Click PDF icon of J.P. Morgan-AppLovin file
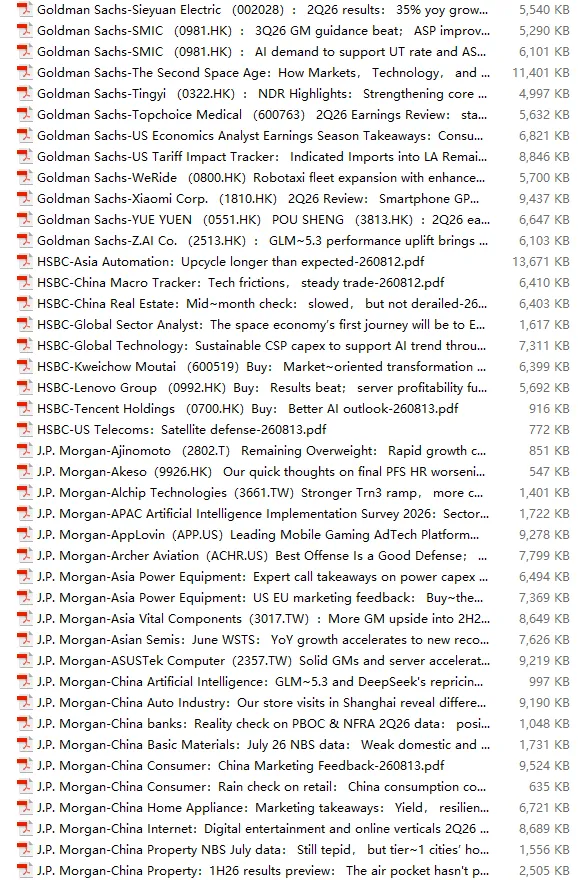 coord(25,535)
